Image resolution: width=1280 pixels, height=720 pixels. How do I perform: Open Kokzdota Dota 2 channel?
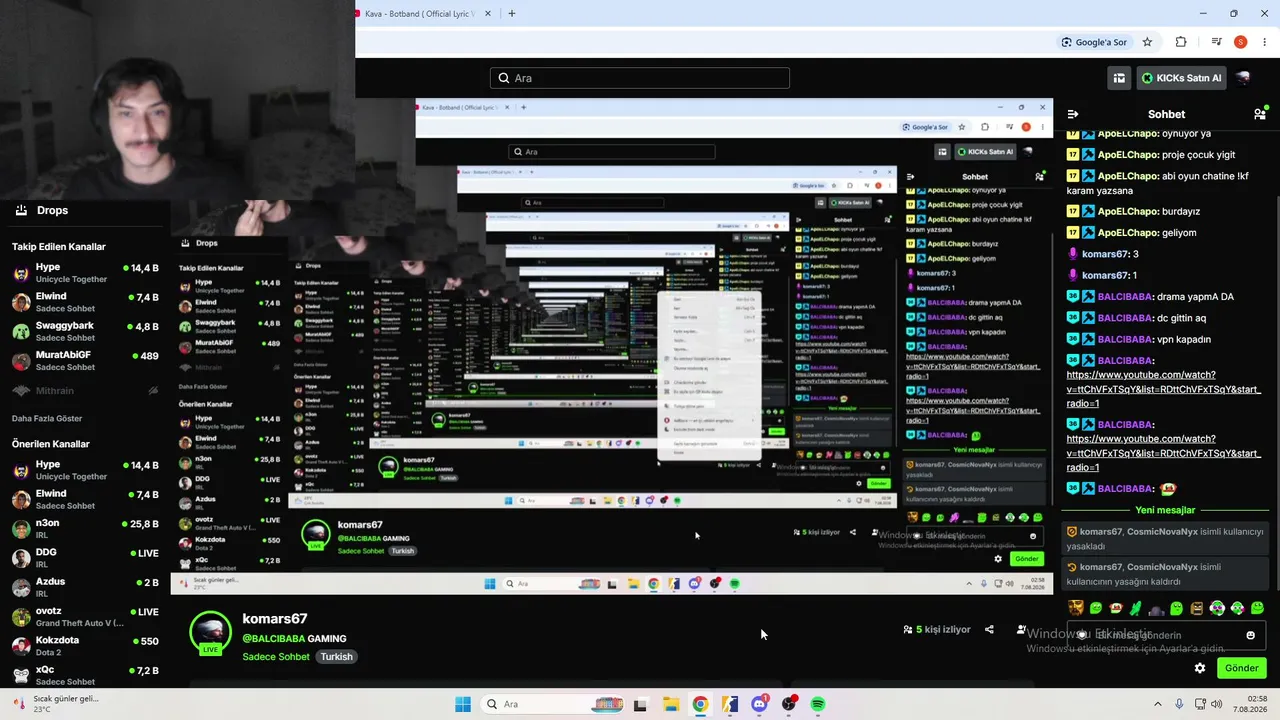click(85, 646)
